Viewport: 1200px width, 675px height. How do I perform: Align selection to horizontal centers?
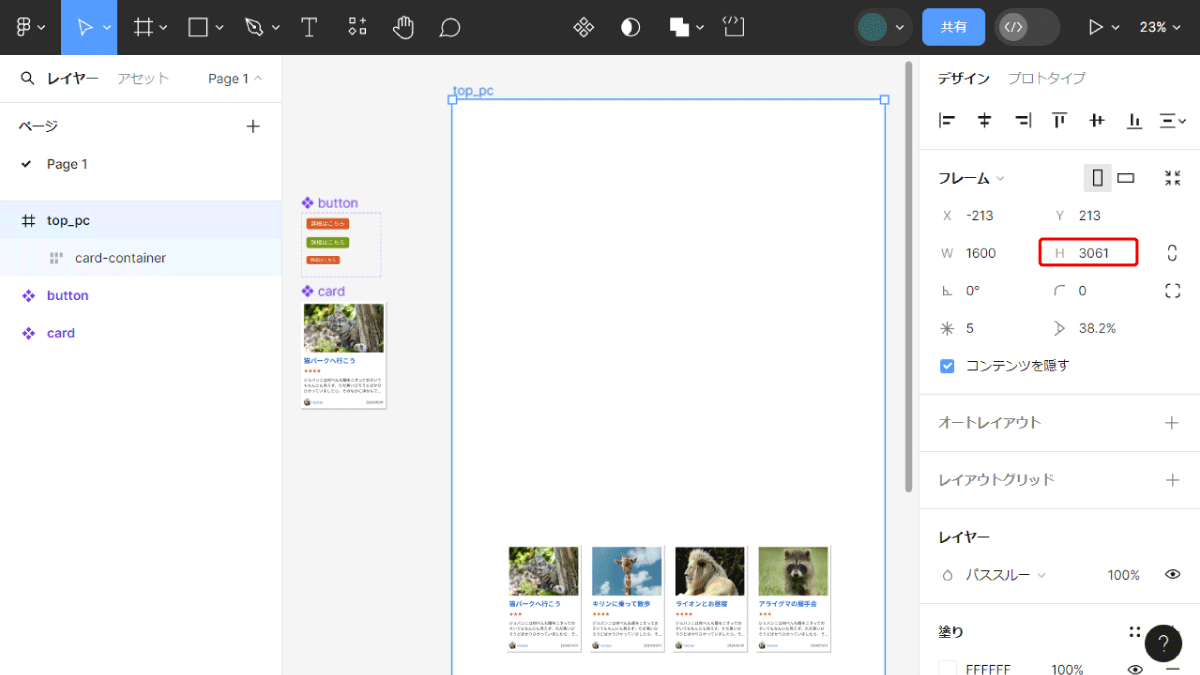click(x=984, y=121)
